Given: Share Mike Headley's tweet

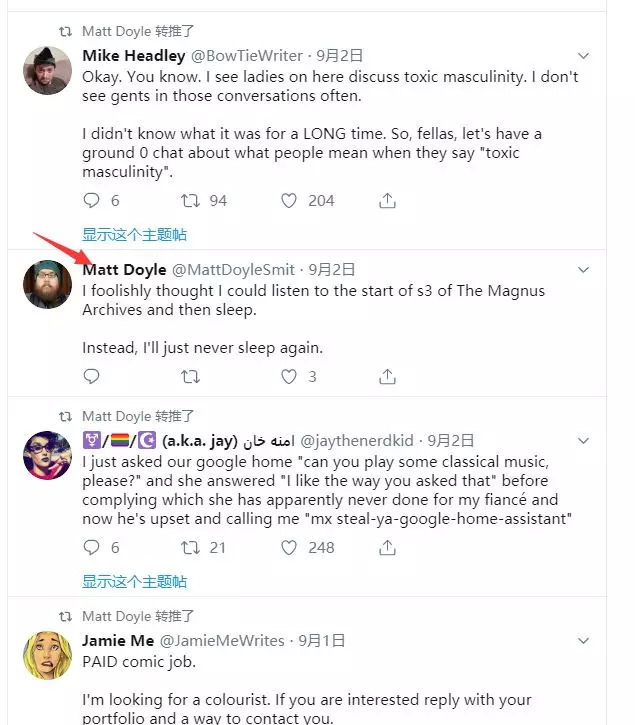Looking at the screenshot, I should pyautogui.click(x=387, y=201).
